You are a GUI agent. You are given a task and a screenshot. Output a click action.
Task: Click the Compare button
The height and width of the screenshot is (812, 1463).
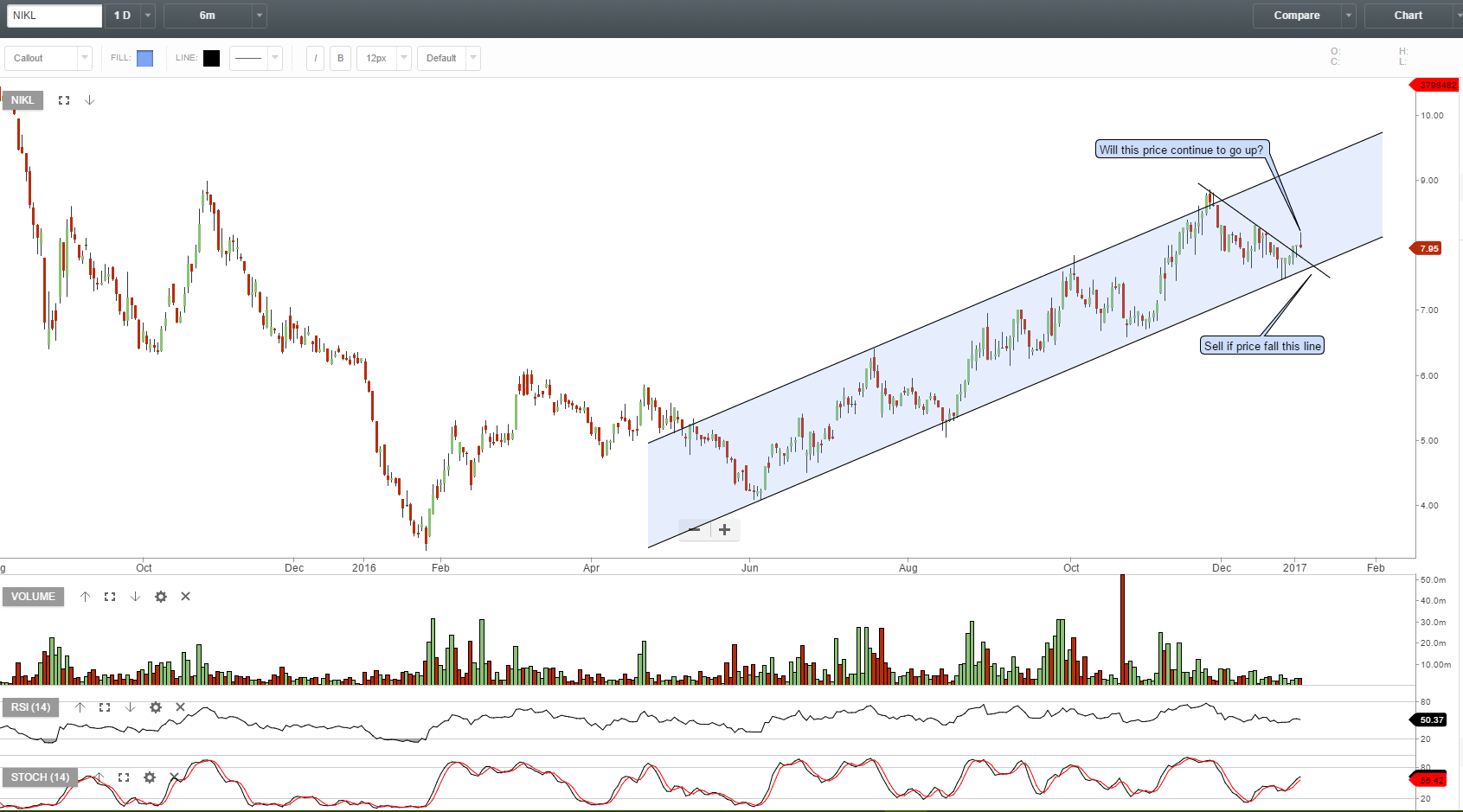point(1297,16)
